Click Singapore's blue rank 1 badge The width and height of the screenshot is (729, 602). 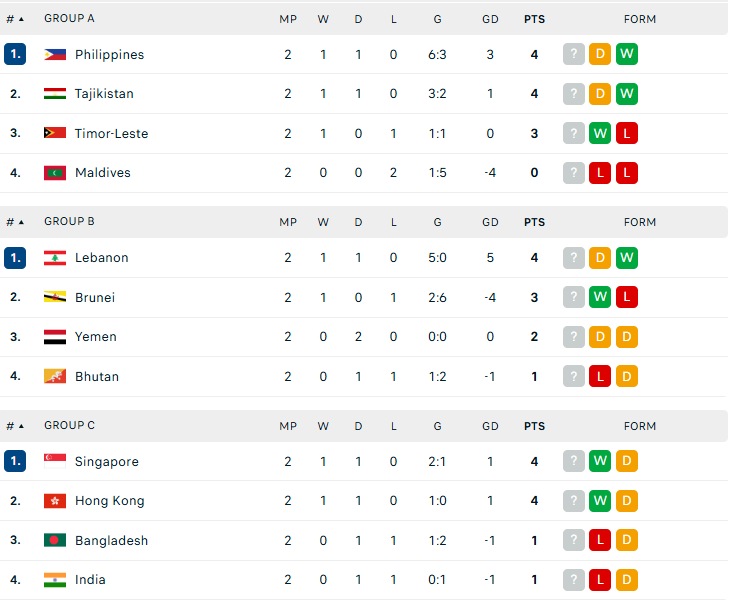point(15,462)
